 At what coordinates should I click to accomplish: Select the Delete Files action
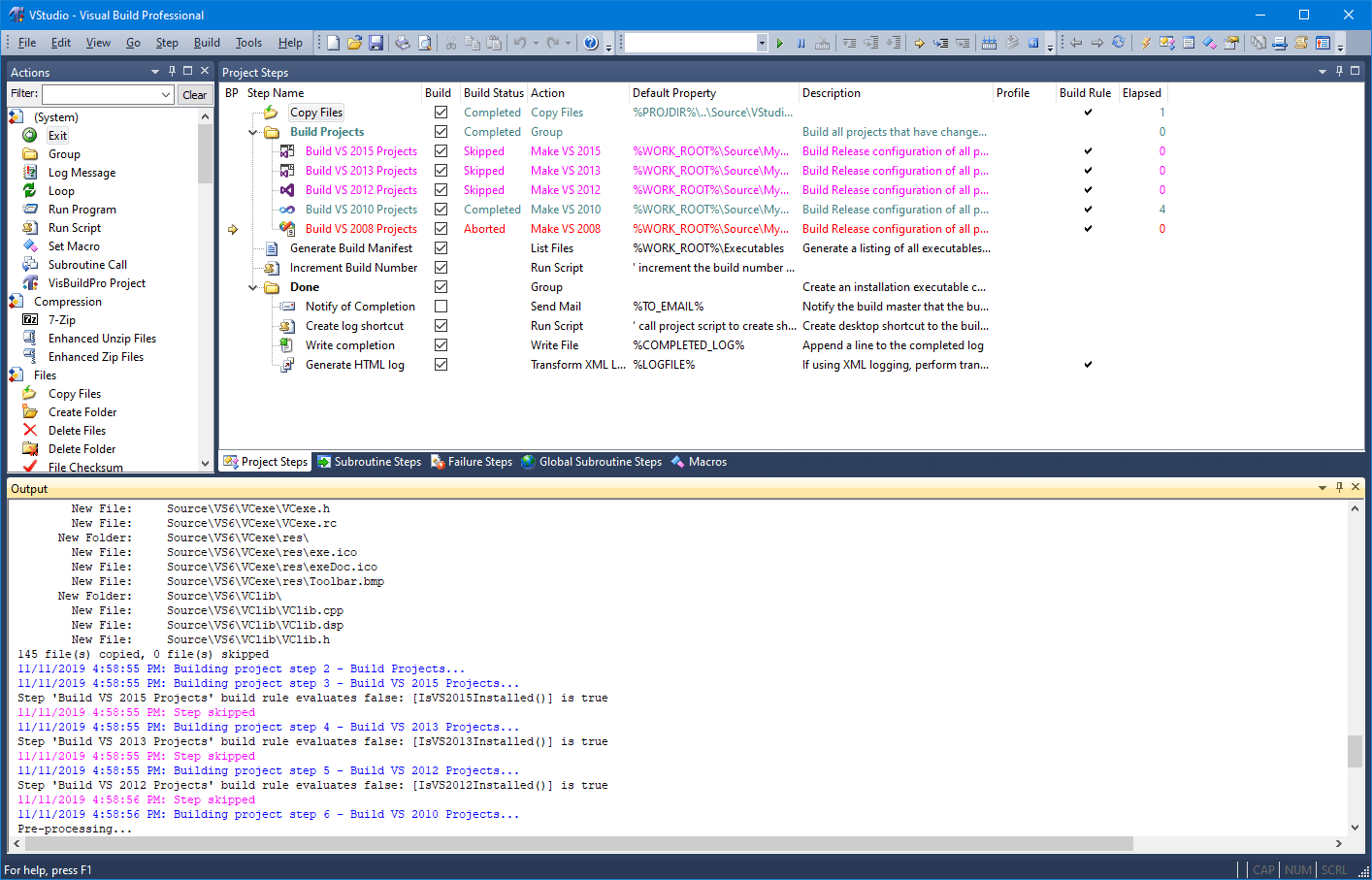(x=77, y=431)
